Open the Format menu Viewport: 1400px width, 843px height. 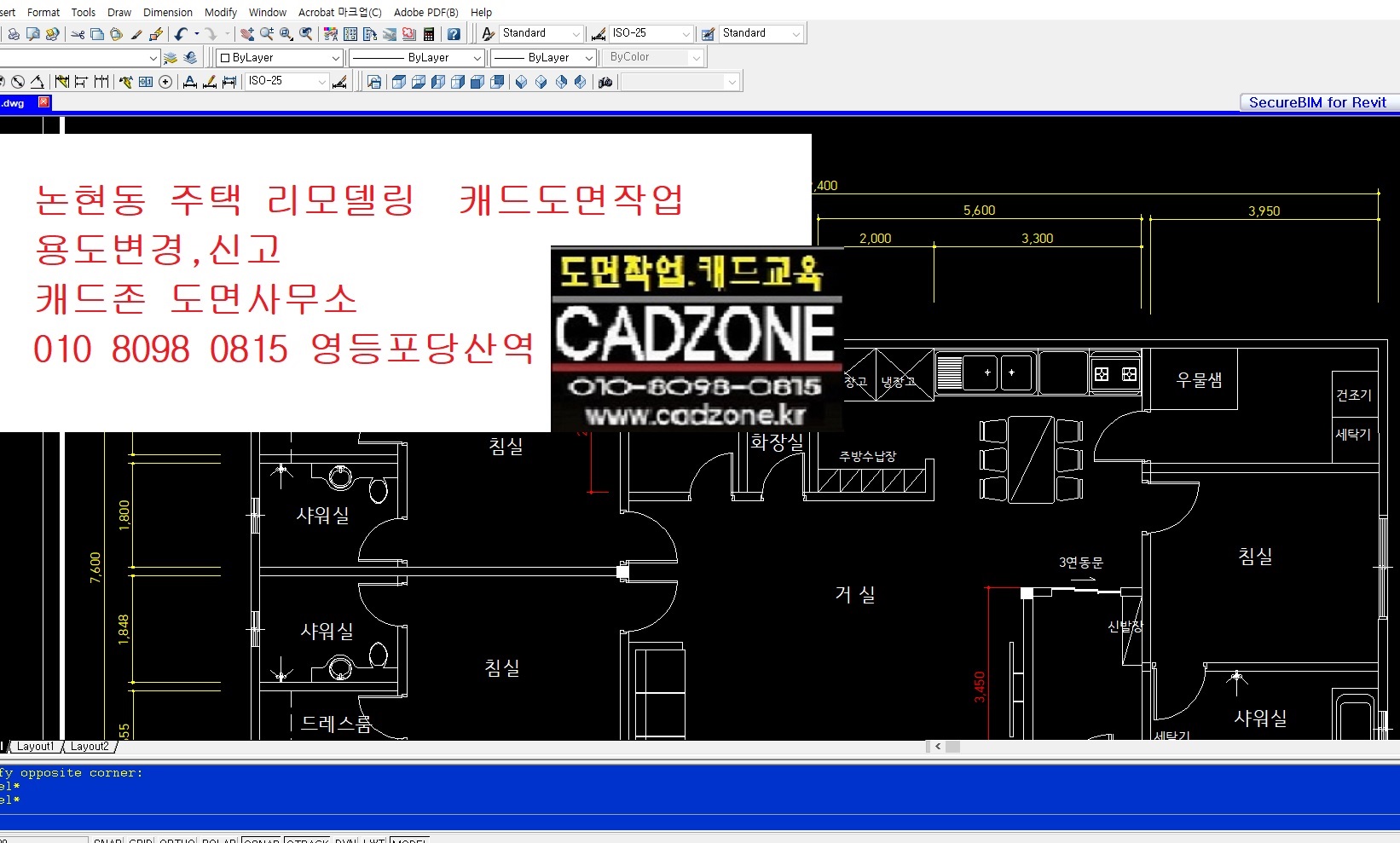point(43,12)
